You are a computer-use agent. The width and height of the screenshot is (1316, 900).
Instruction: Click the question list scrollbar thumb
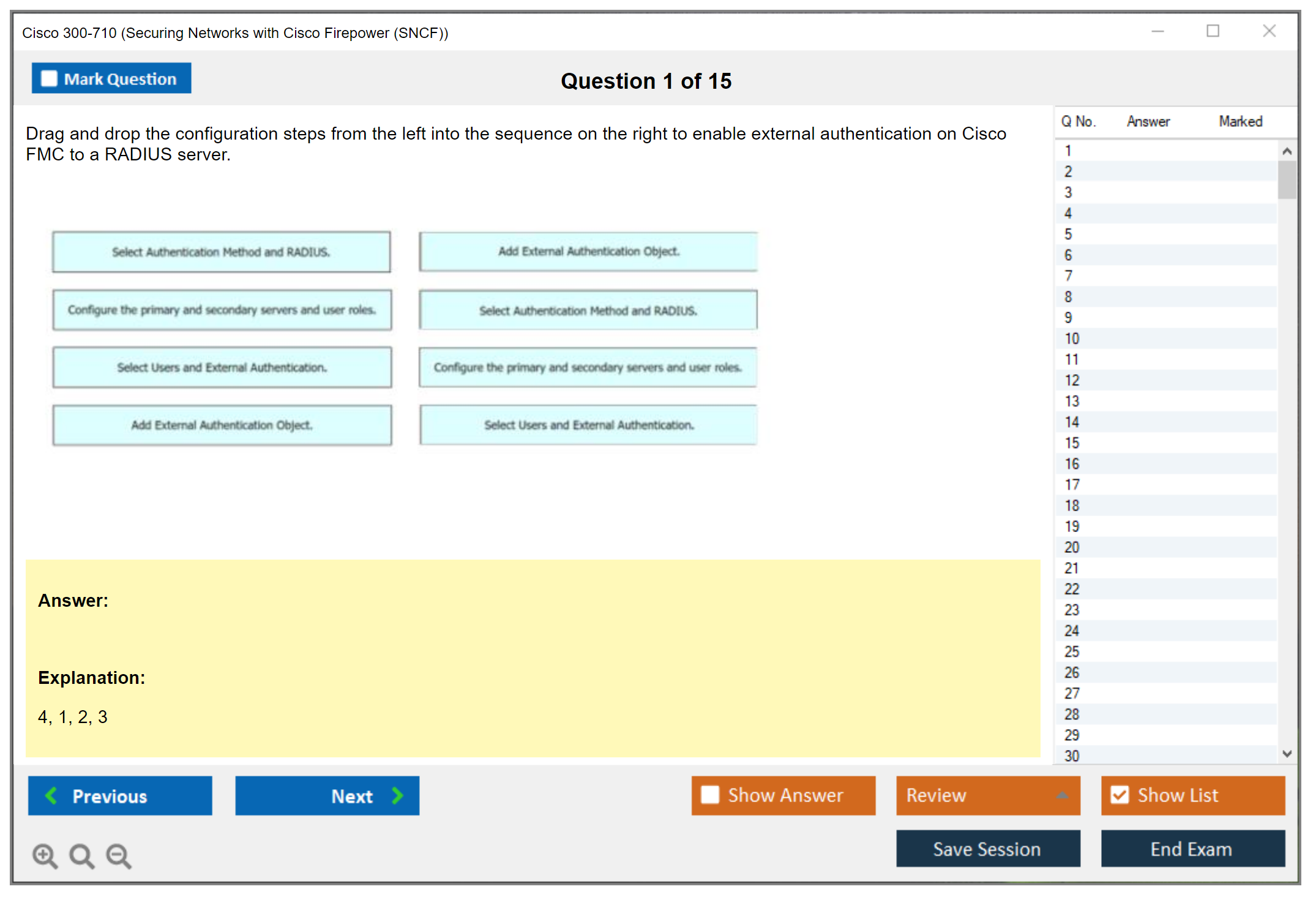(1287, 179)
